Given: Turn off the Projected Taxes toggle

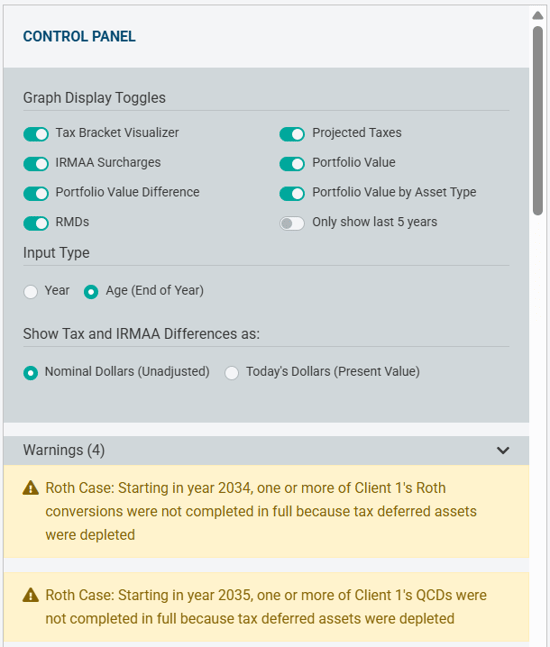Looking at the screenshot, I should pos(292,134).
